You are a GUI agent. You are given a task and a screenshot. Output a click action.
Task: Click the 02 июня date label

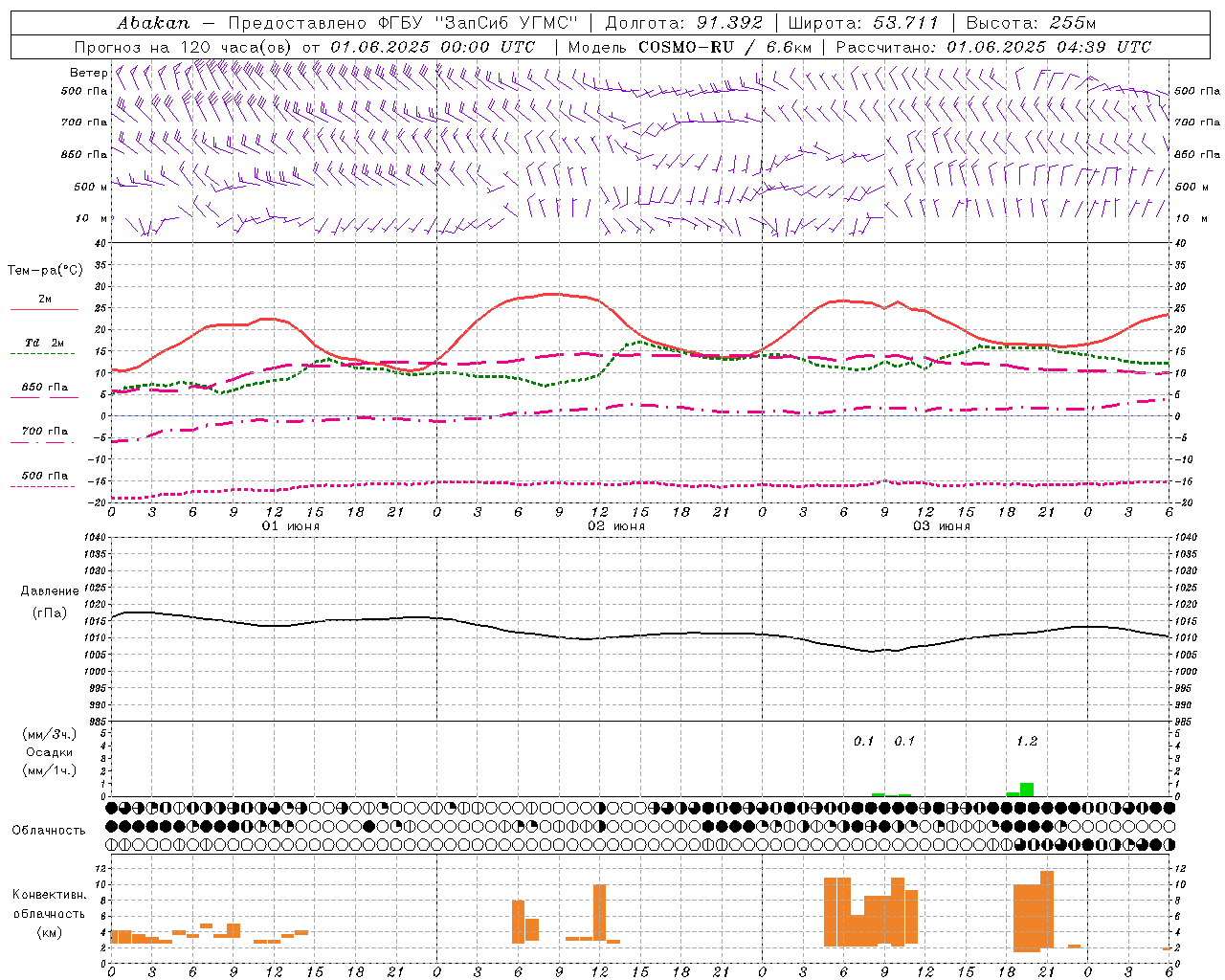click(616, 526)
